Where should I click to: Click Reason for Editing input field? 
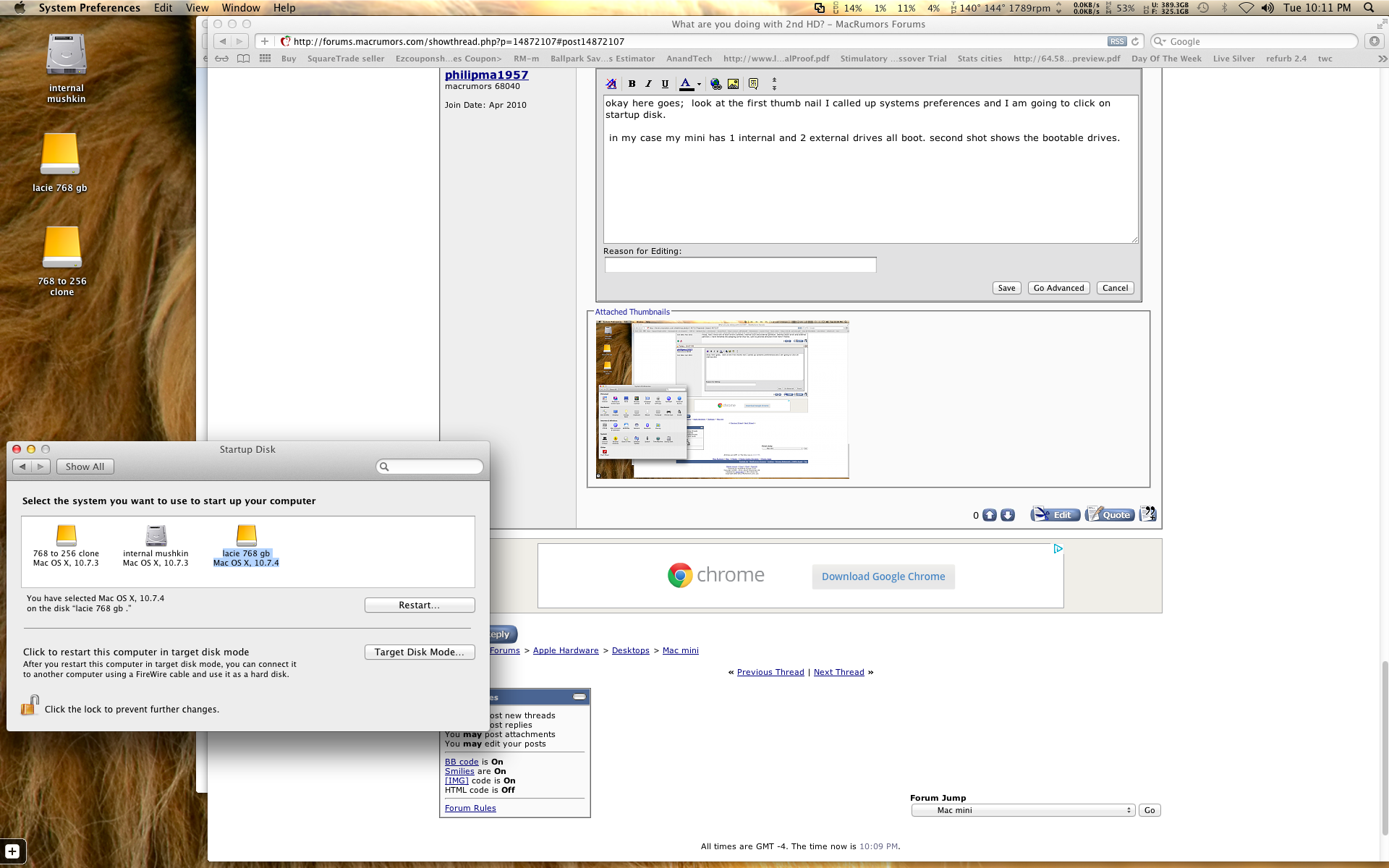pos(740,265)
